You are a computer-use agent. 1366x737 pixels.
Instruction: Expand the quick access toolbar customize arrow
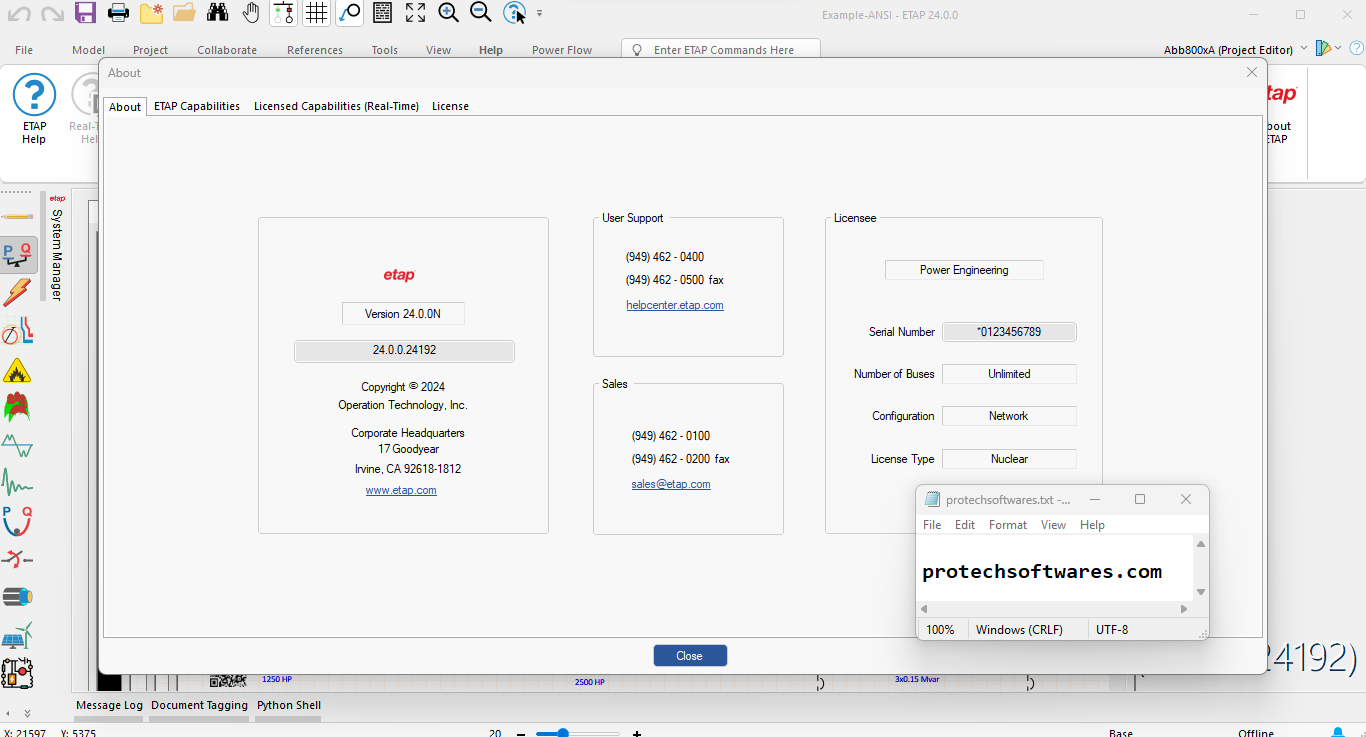(540, 14)
